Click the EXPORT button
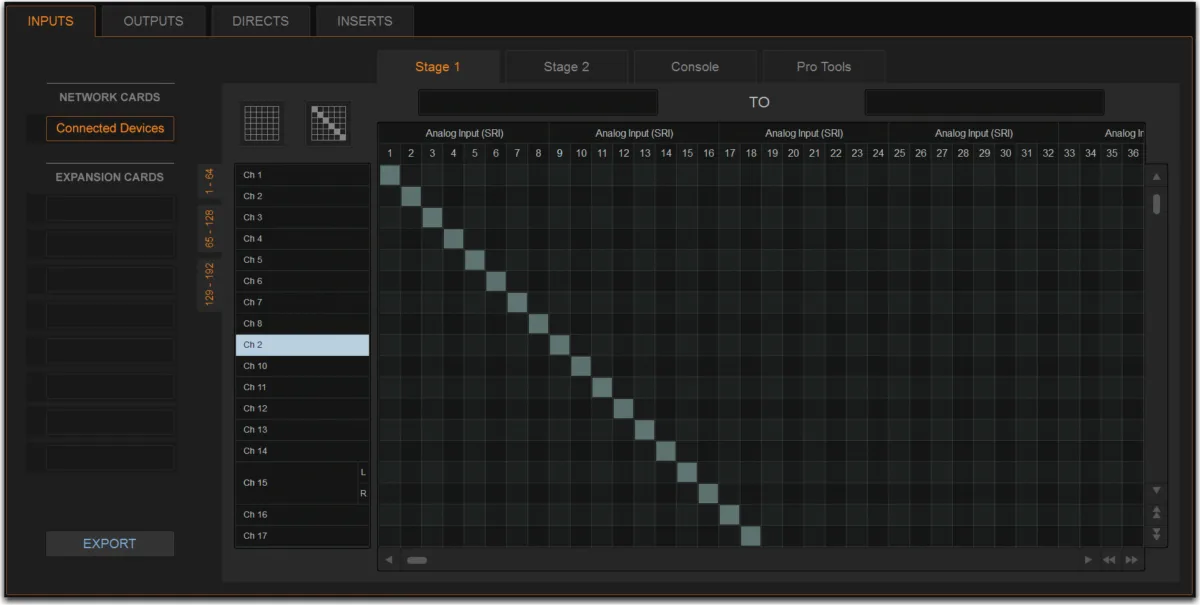This screenshot has height=605, width=1200. [x=110, y=544]
